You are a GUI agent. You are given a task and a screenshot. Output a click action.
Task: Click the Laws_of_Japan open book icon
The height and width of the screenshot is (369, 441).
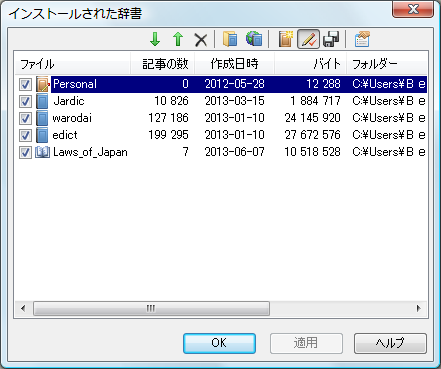click(42, 152)
